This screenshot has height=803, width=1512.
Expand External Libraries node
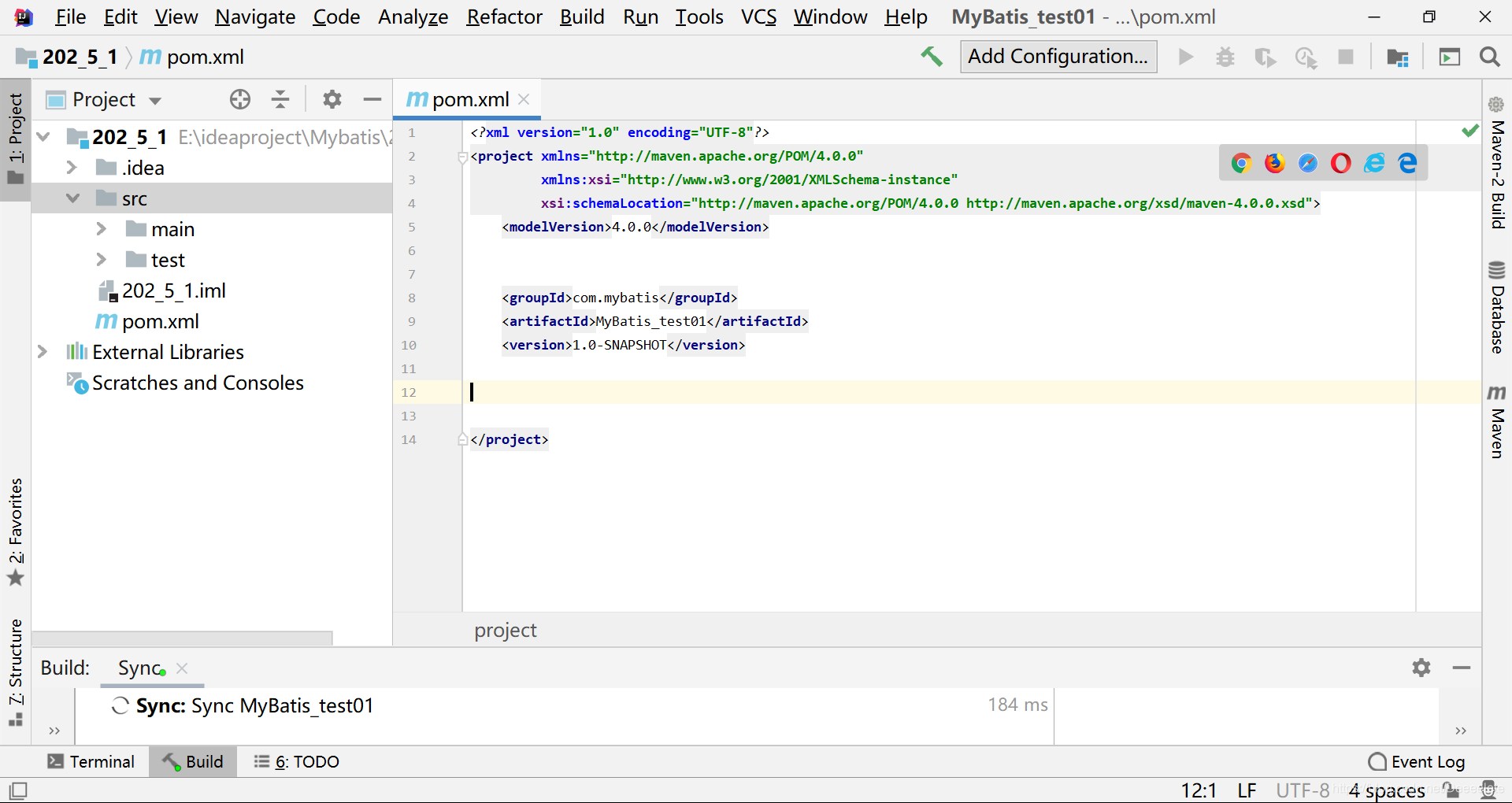[x=43, y=352]
